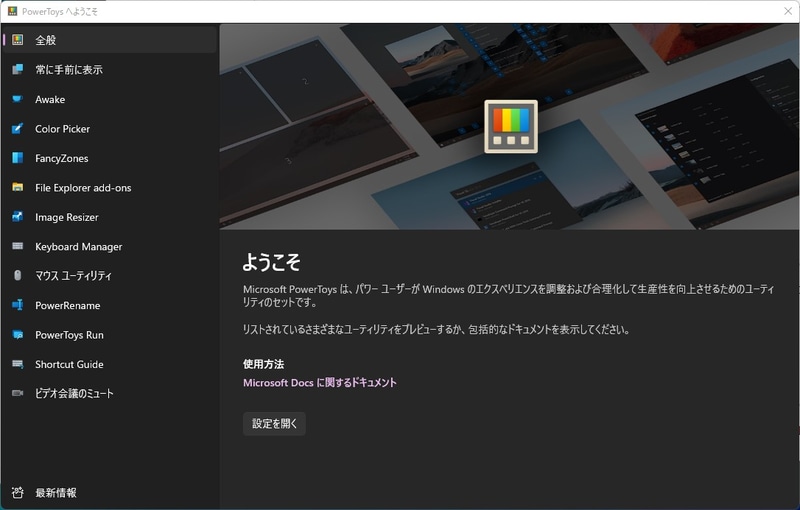This screenshot has height=510, width=800.
Task: Click the PowerToys Run icon
Action: coord(18,335)
